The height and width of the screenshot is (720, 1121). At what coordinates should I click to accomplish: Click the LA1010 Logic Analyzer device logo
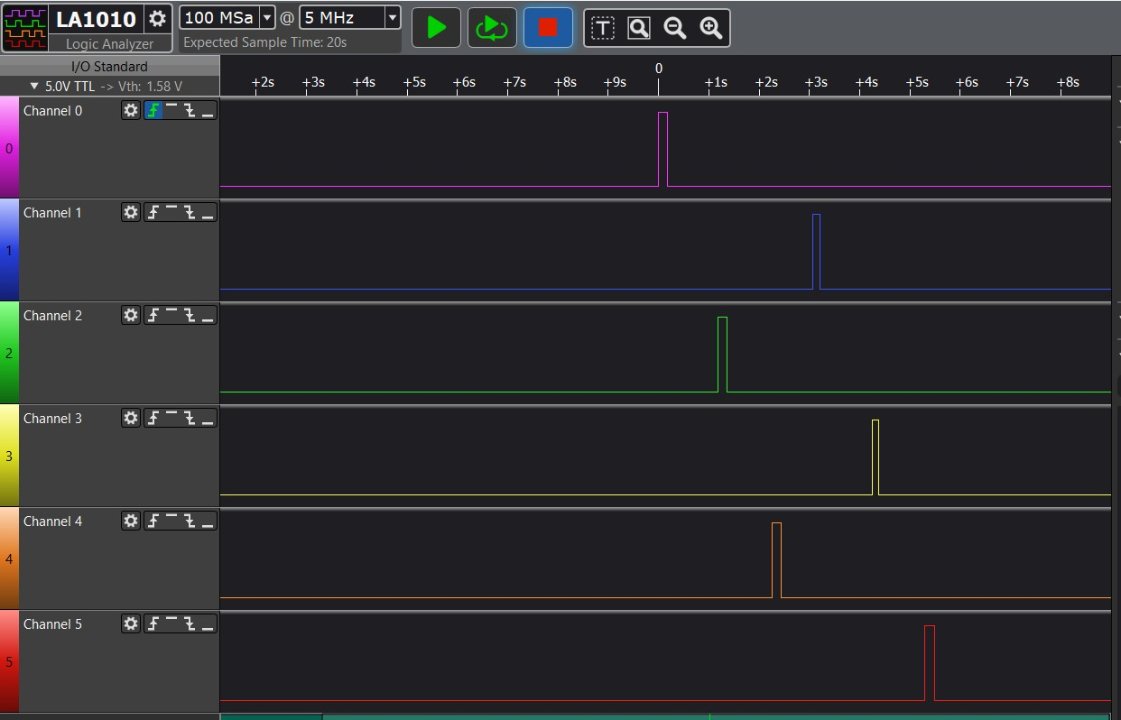[26, 27]
